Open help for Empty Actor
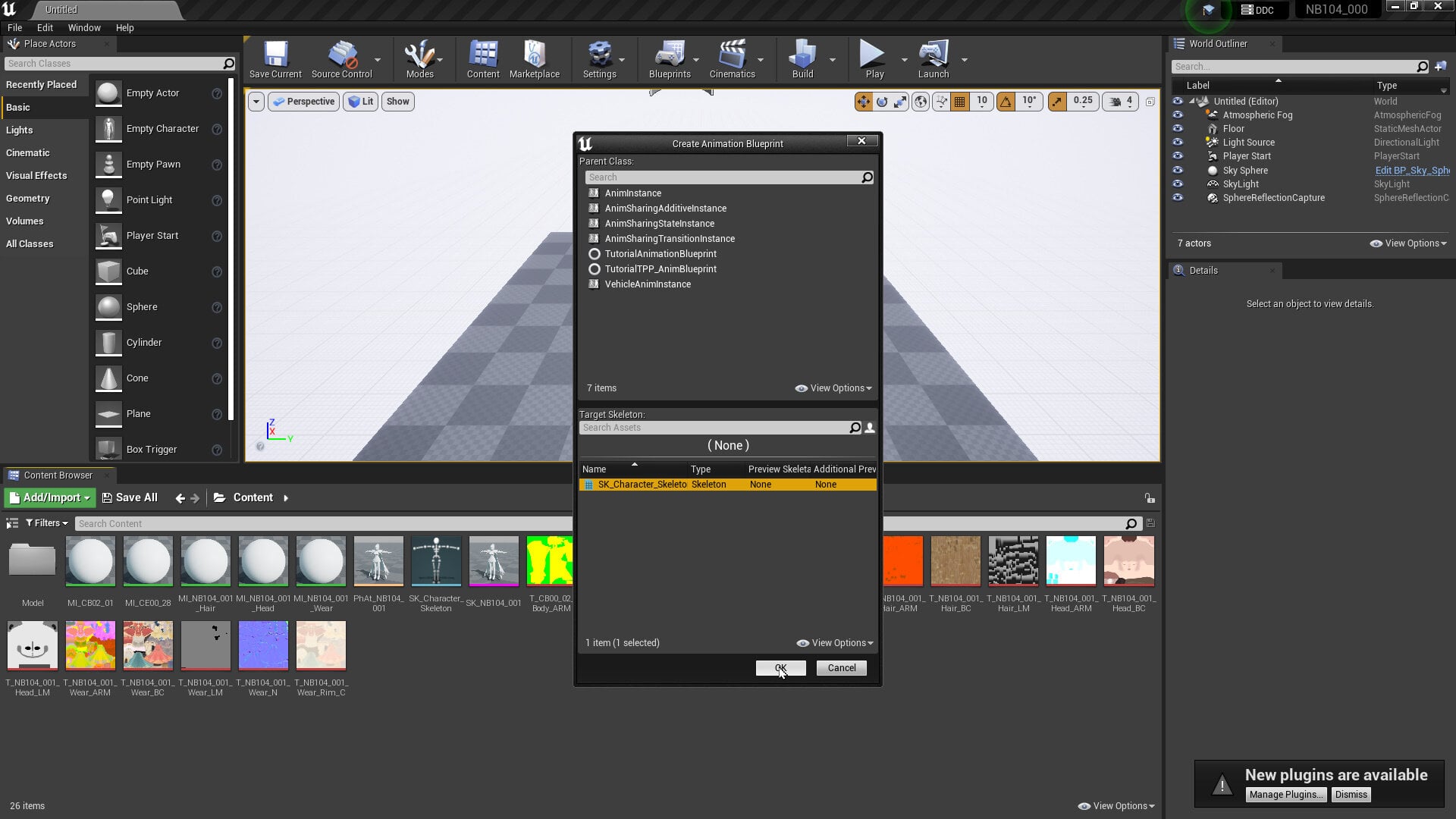 tap(217, 93)
